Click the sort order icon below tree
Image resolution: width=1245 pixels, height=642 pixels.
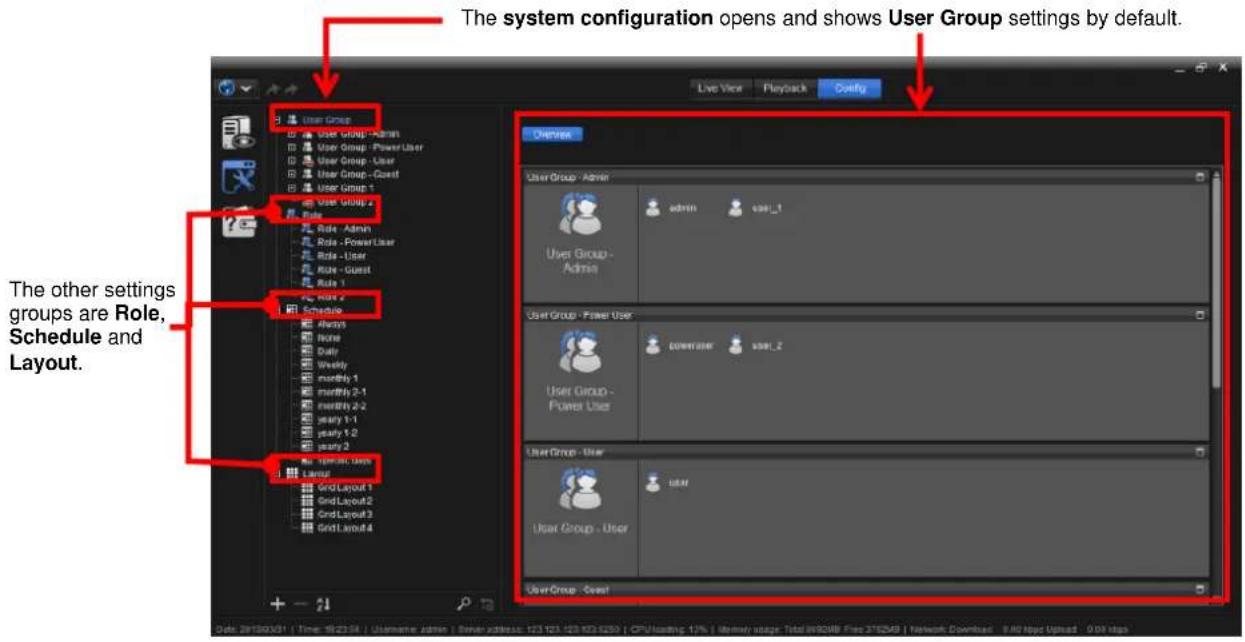pyautogui.click(x=322, y=603)
